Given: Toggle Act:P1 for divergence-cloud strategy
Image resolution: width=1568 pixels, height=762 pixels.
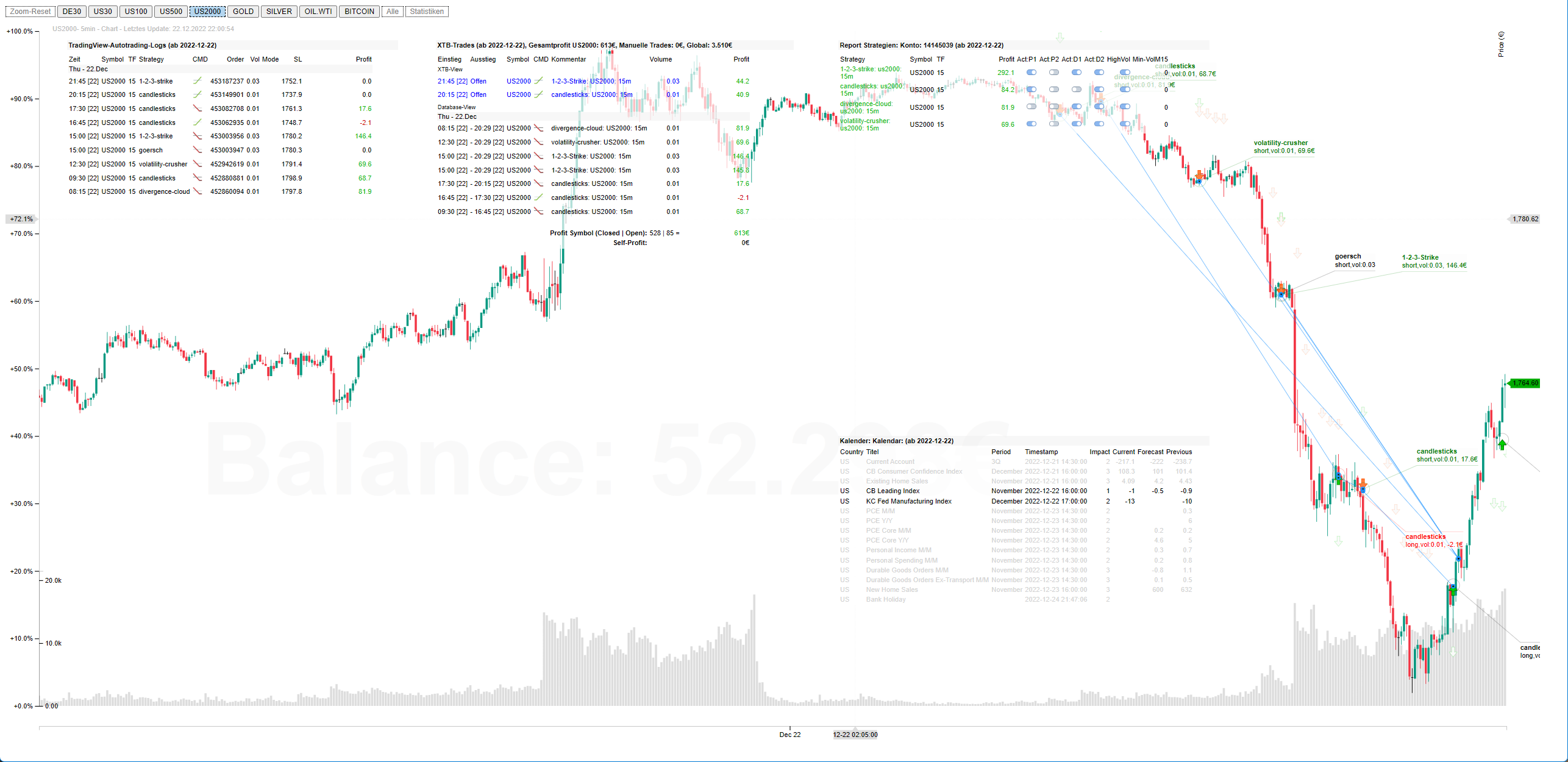Looking at the screenshot, I should click(x=1031, y=107).
